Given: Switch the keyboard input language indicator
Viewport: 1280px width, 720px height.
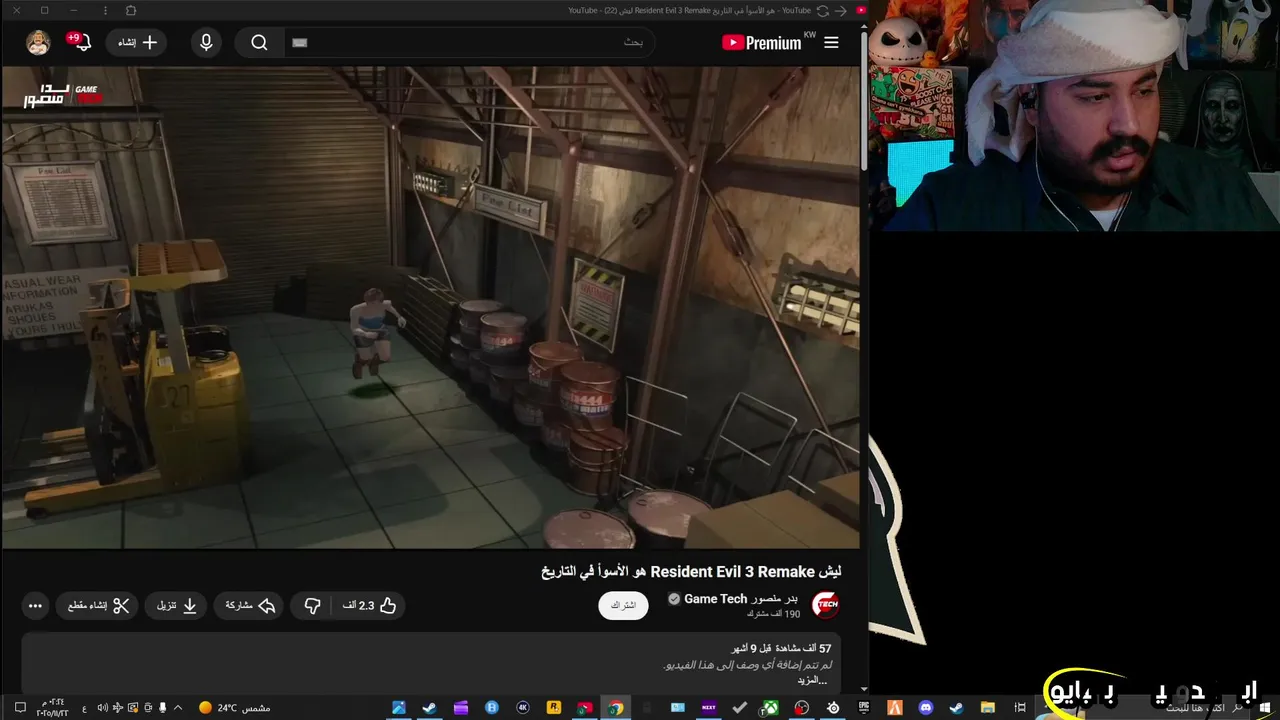Looking at the screenshot, I should click(x=85, y=708).
